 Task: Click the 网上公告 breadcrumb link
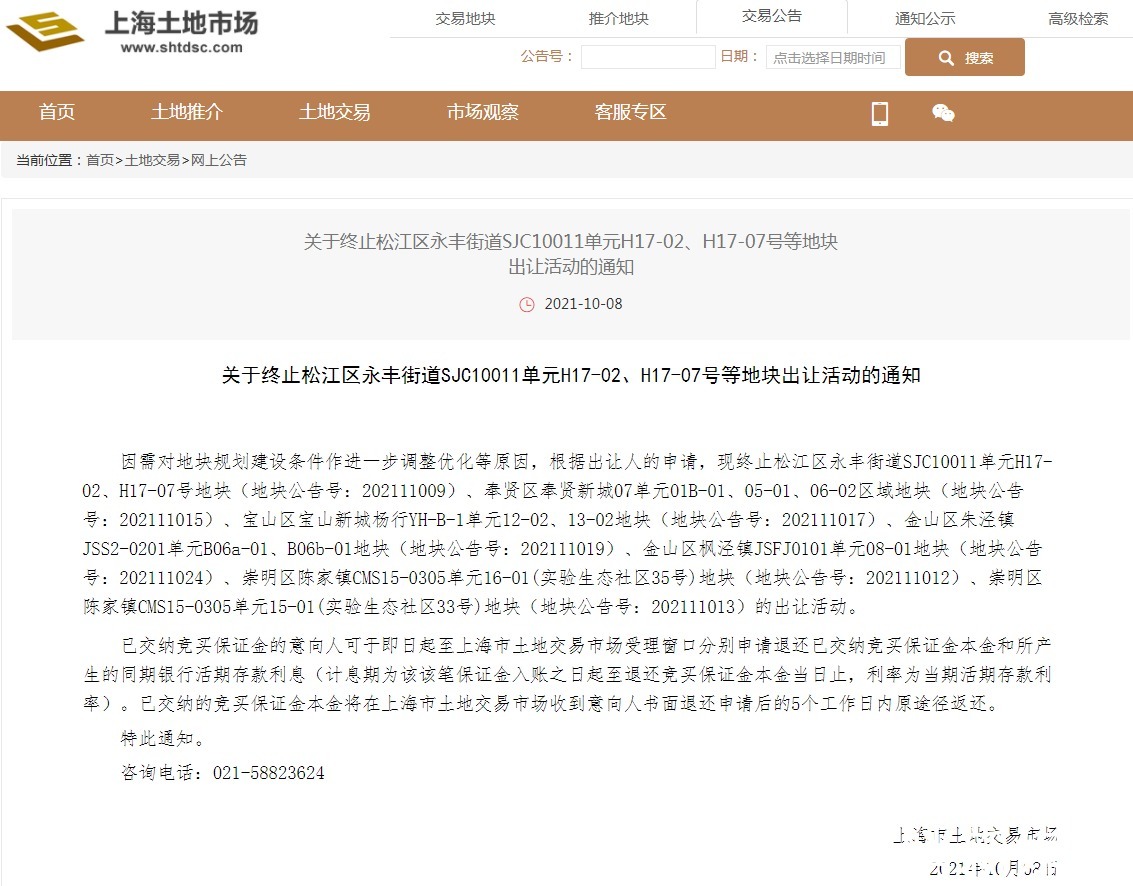(x=219, y=160)
